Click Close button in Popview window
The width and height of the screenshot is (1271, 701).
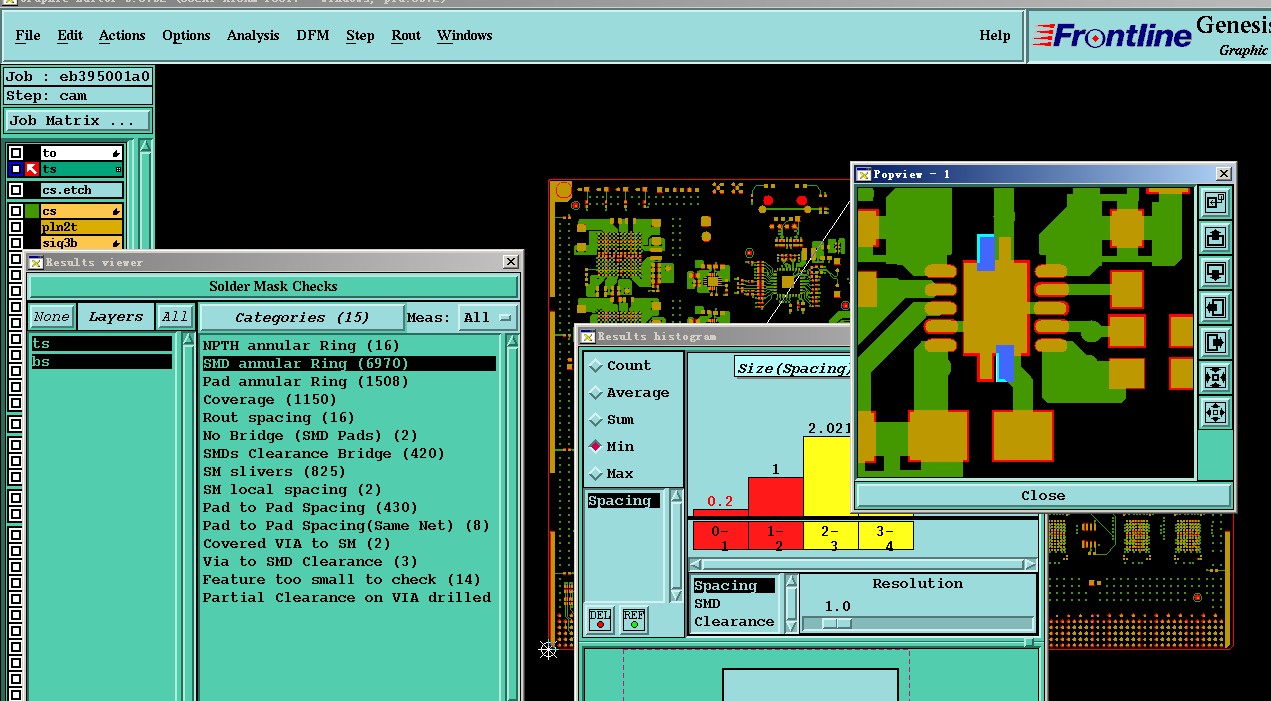pos(1043,495)
